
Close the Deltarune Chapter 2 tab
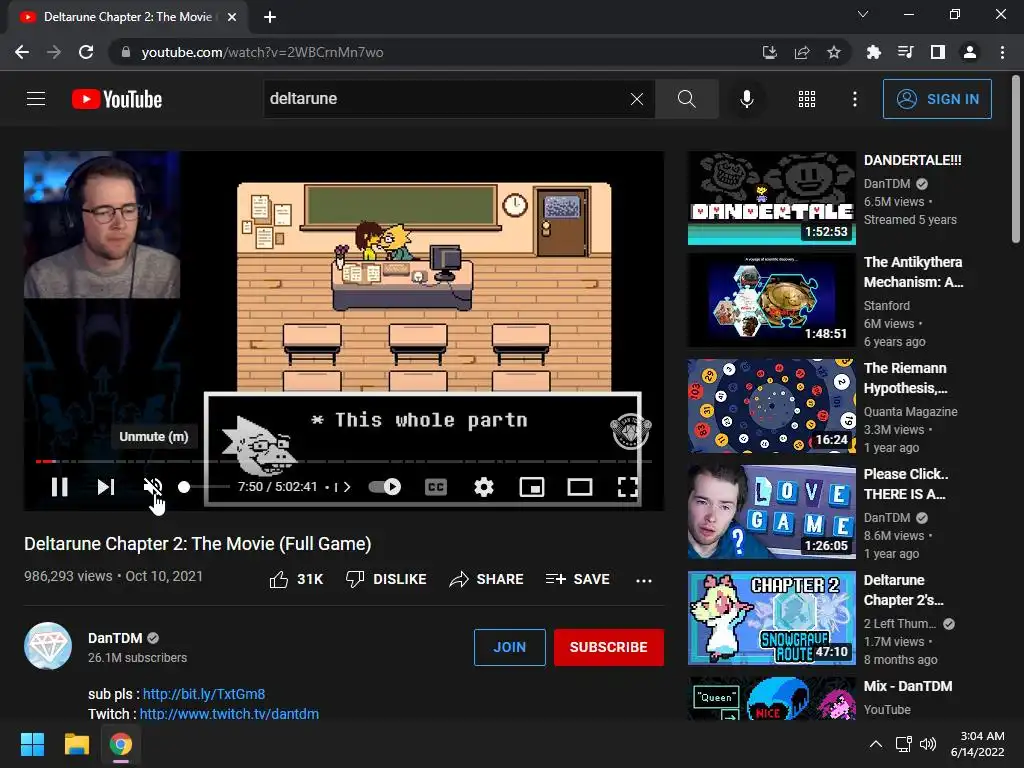pyautogui.click(x=232, y=17)
